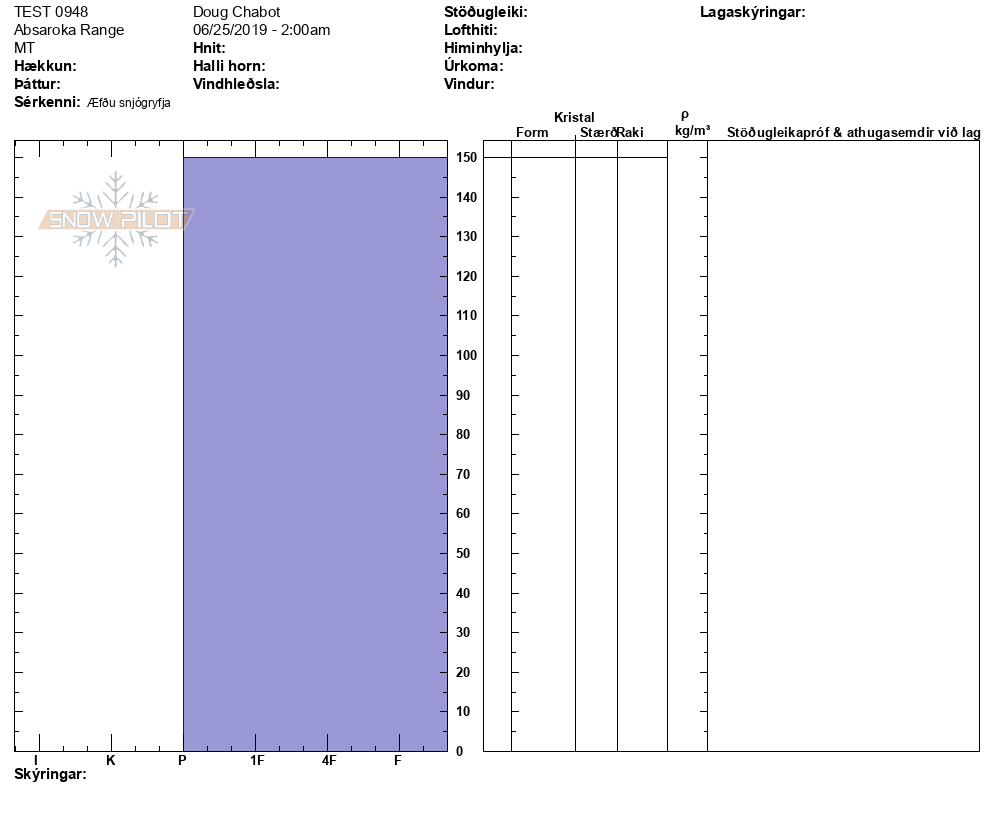
Task: Click the 'Stöðugleiki:' label
Action: click(486, 12)
